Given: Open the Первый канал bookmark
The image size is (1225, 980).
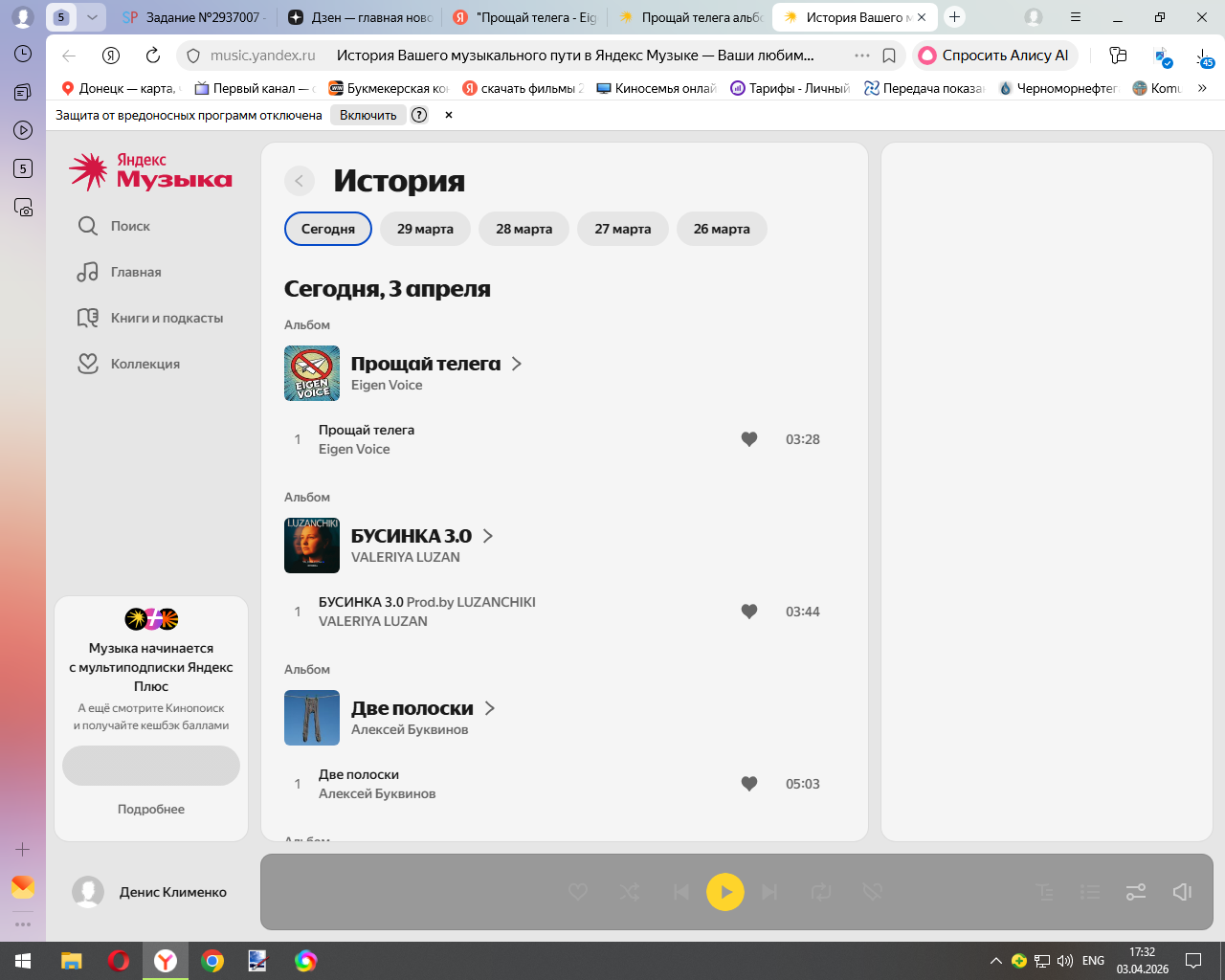Looking at the screenshot, I should point(255,88).
